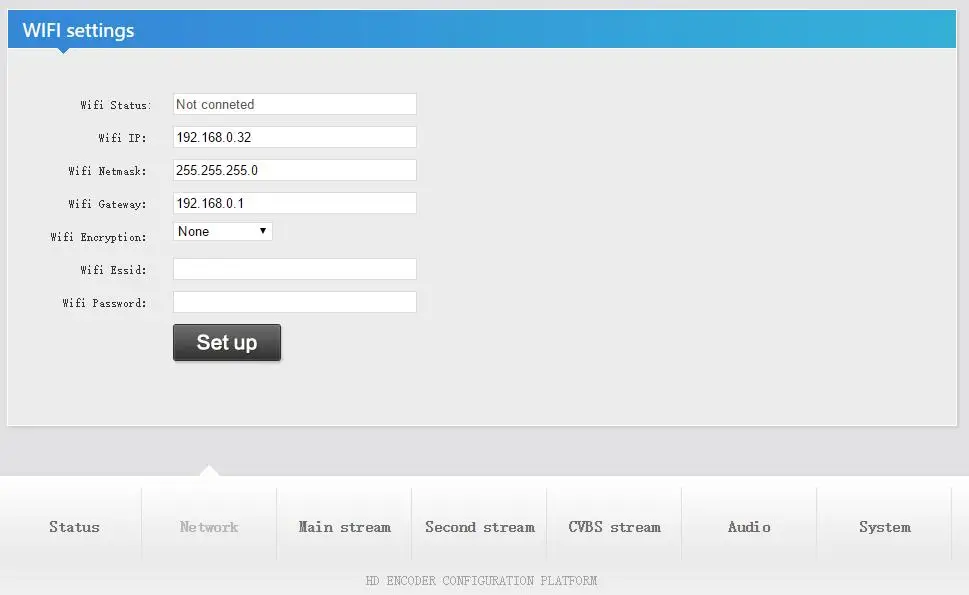Click the Wifi IP label
This screenshot has height=595, width=969.
click(122, 138)
